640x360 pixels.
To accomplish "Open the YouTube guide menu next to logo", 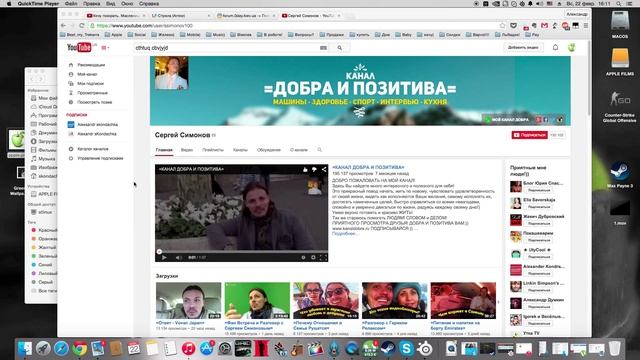I will click(105, 48).
